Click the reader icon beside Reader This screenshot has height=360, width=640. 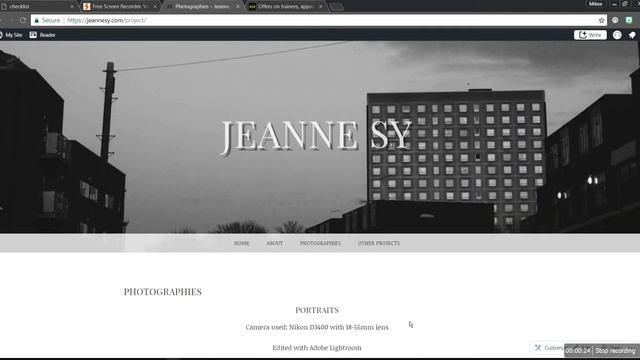[x=33, y=35]
